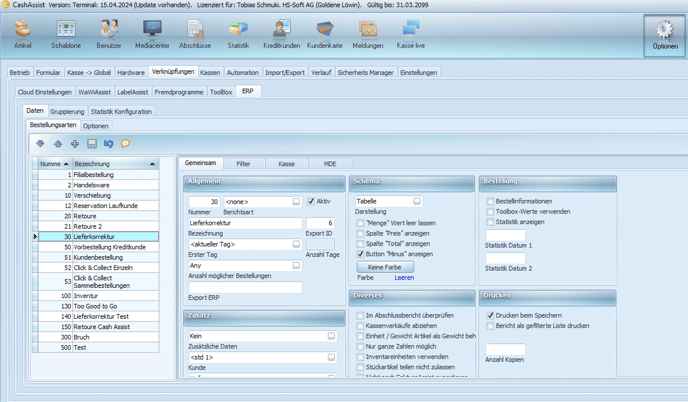Open the Gruppierung tab
Screen dimensions: 688x402
point(67,111)
